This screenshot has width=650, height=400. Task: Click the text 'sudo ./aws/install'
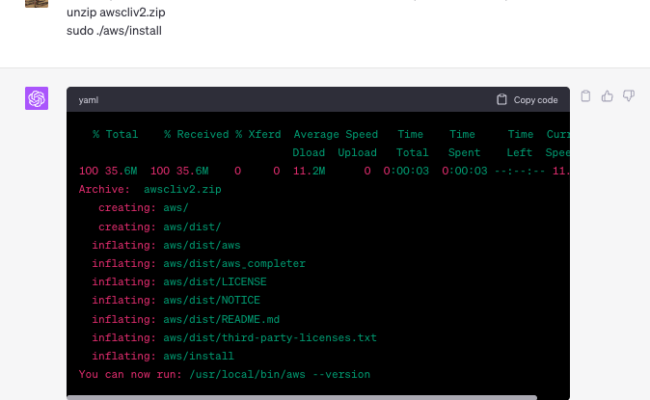114,31
